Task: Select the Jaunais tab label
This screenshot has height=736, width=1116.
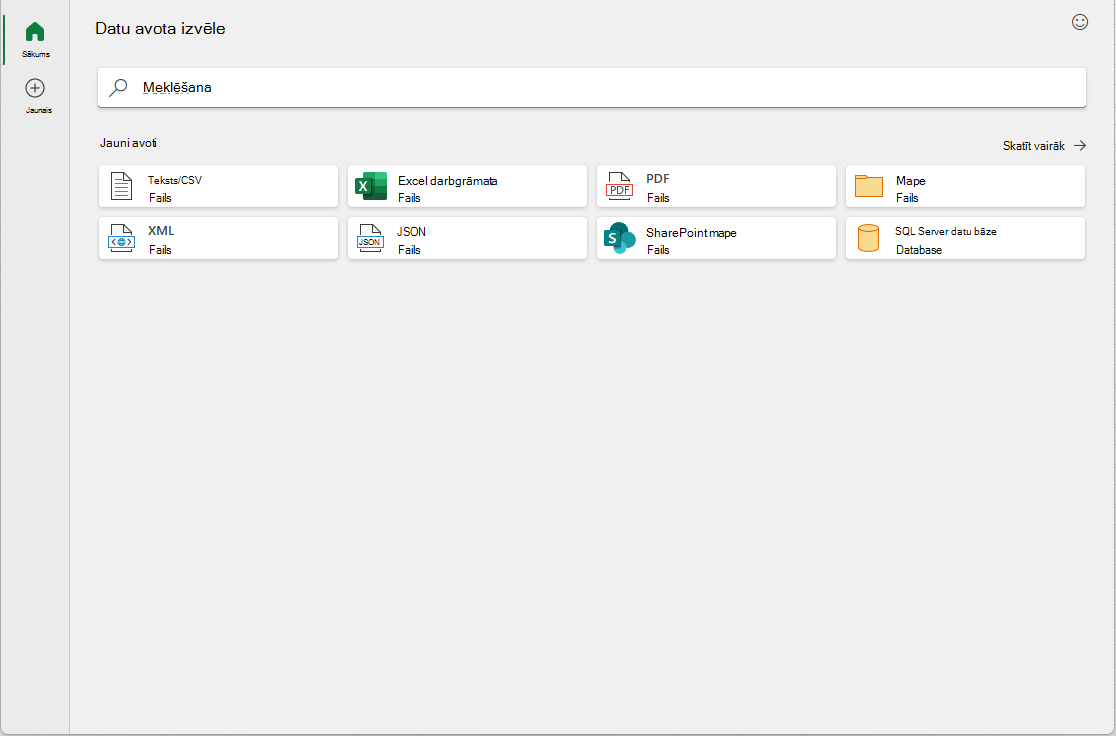Action: click(x=38, y=110)
